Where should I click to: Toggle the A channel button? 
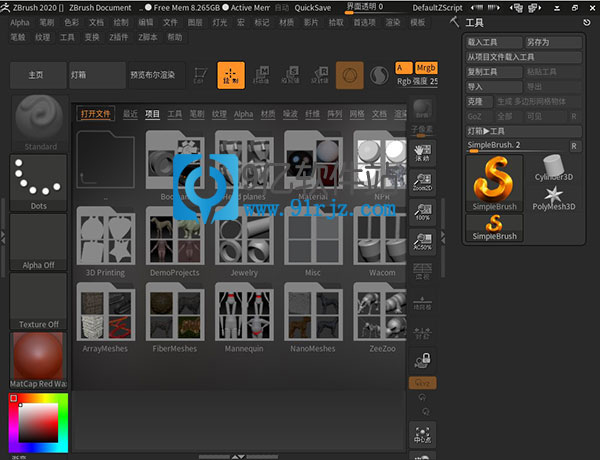click(404, 68)
